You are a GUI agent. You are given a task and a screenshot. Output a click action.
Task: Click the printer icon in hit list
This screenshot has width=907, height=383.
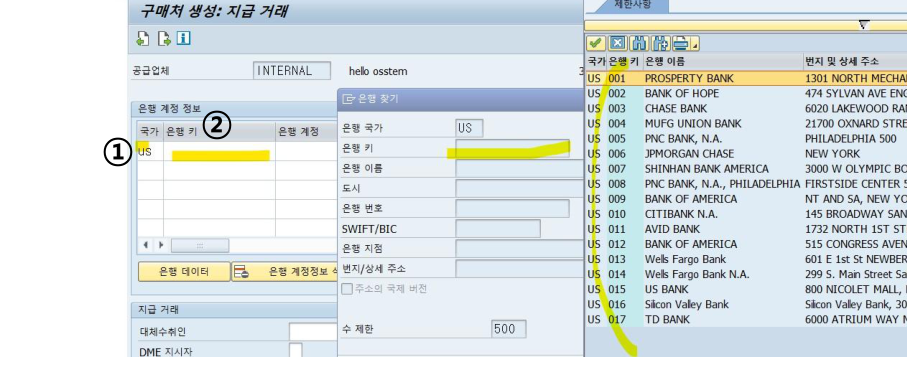pyautogui.click(x=681, y=43)
